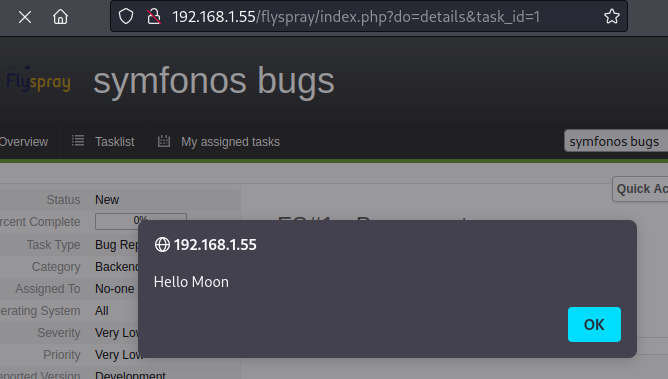This screenshot has height=379, width=668.
Task: Click the Percent Complete progress bar
Action: pyautogui.click(x=141, y=221)
